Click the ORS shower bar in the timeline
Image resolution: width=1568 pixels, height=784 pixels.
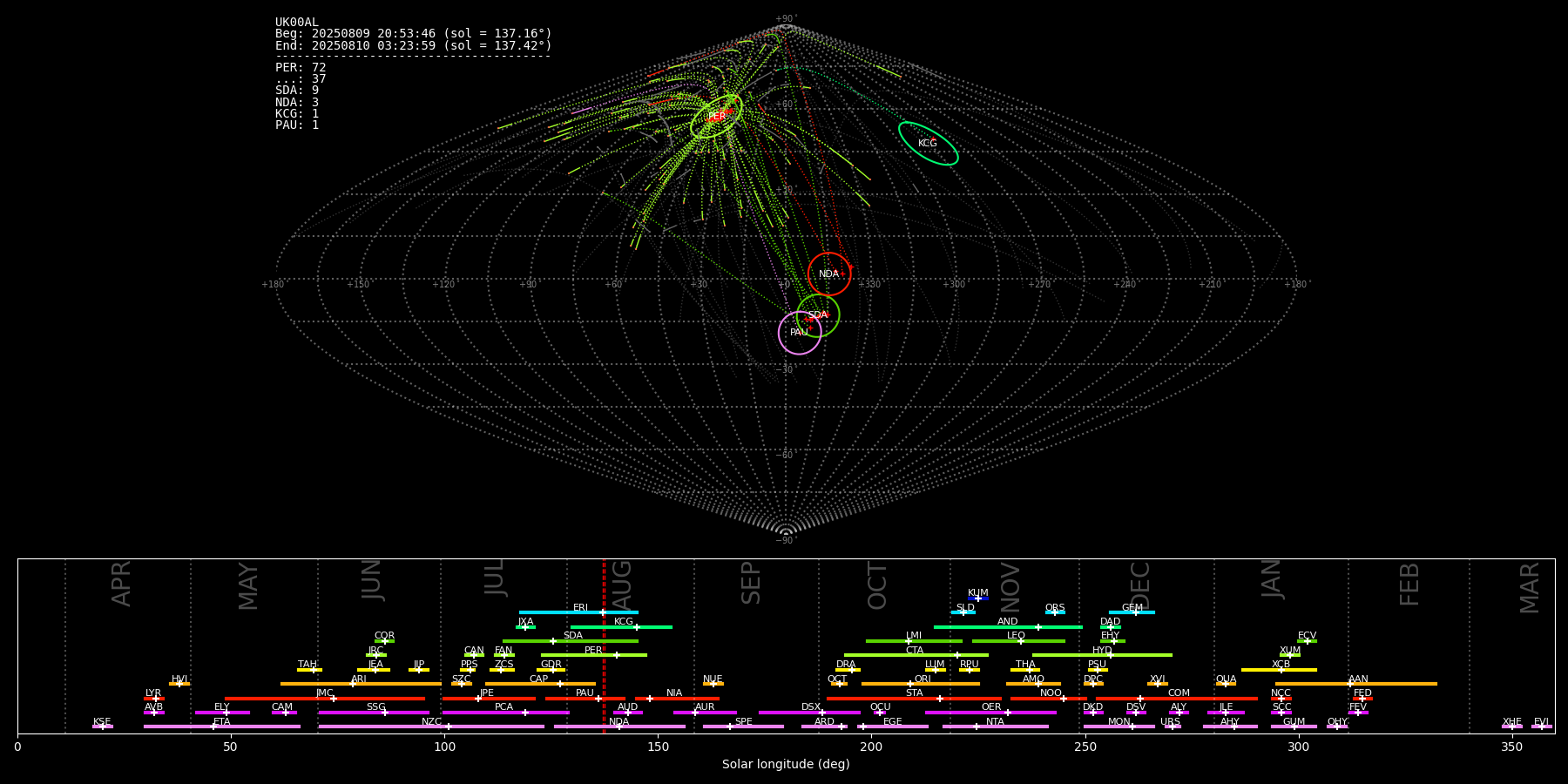tap(1055, 612)
